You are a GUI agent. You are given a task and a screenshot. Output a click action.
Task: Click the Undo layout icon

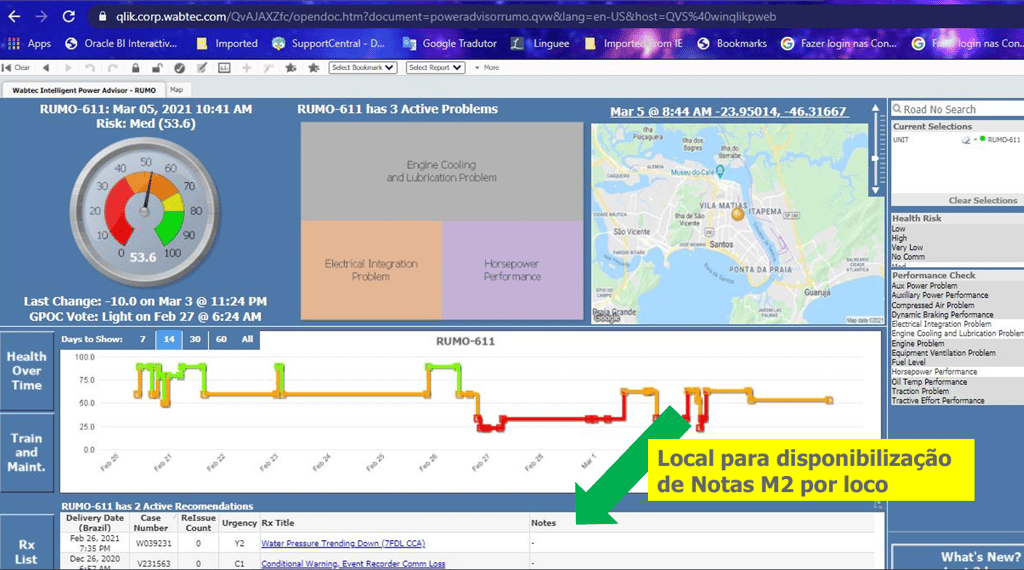pyautogui.click(x=90, y=67)
